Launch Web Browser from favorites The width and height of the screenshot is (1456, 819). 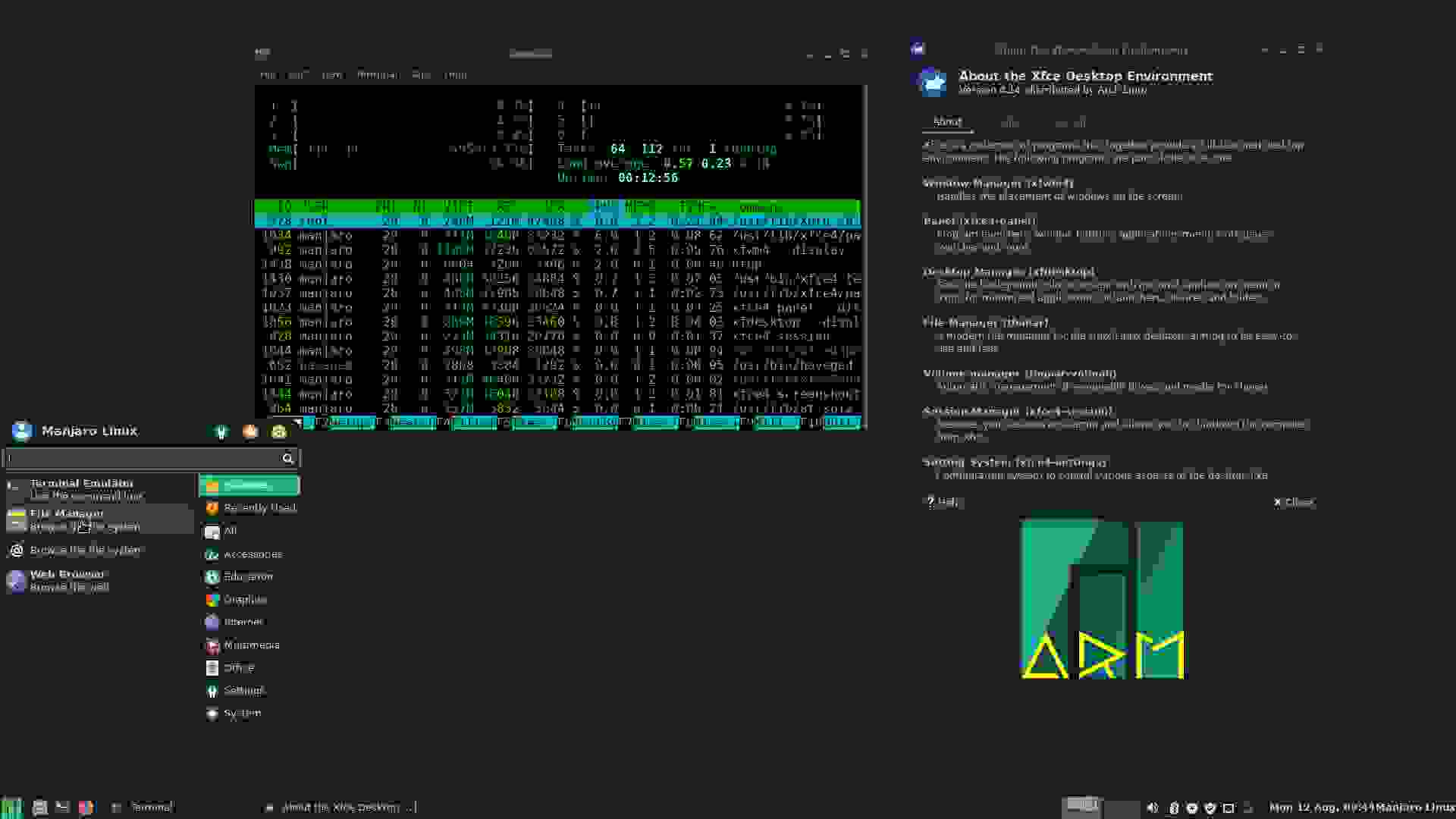(68, 580)
